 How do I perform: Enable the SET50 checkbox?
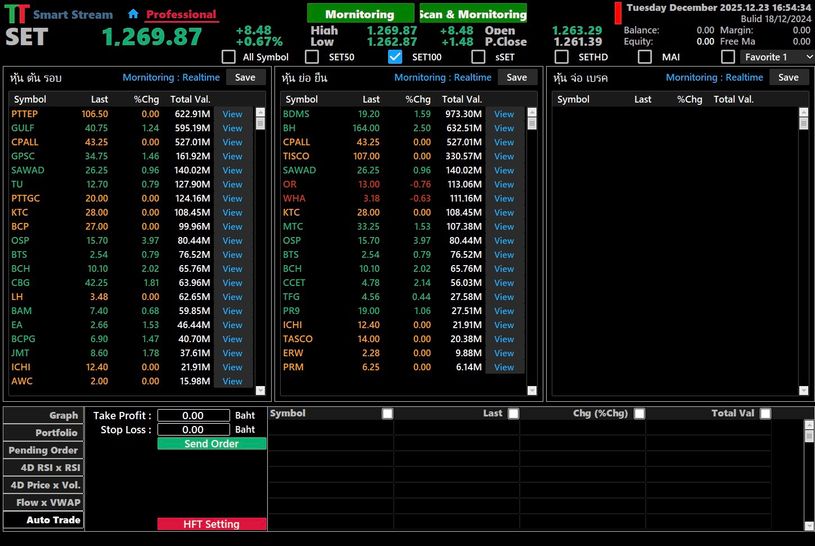[312, 57]
